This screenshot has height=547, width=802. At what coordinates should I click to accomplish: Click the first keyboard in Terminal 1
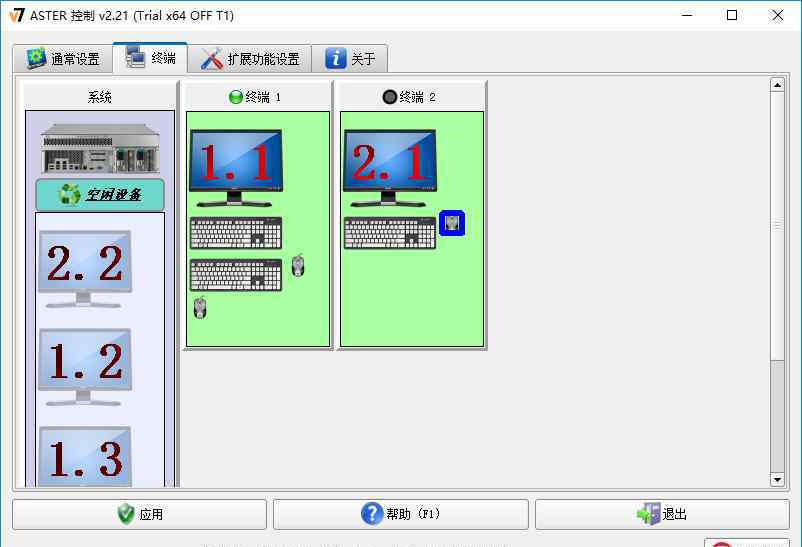[x=236, y=233]
